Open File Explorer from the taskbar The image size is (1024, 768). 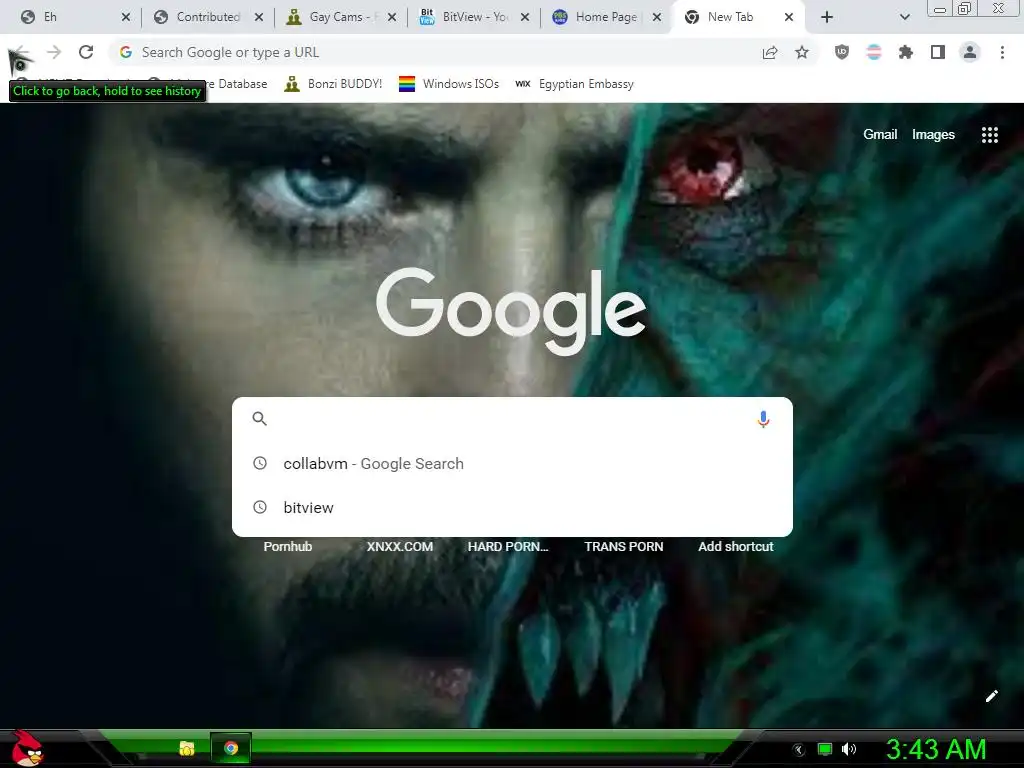[187, 748]
